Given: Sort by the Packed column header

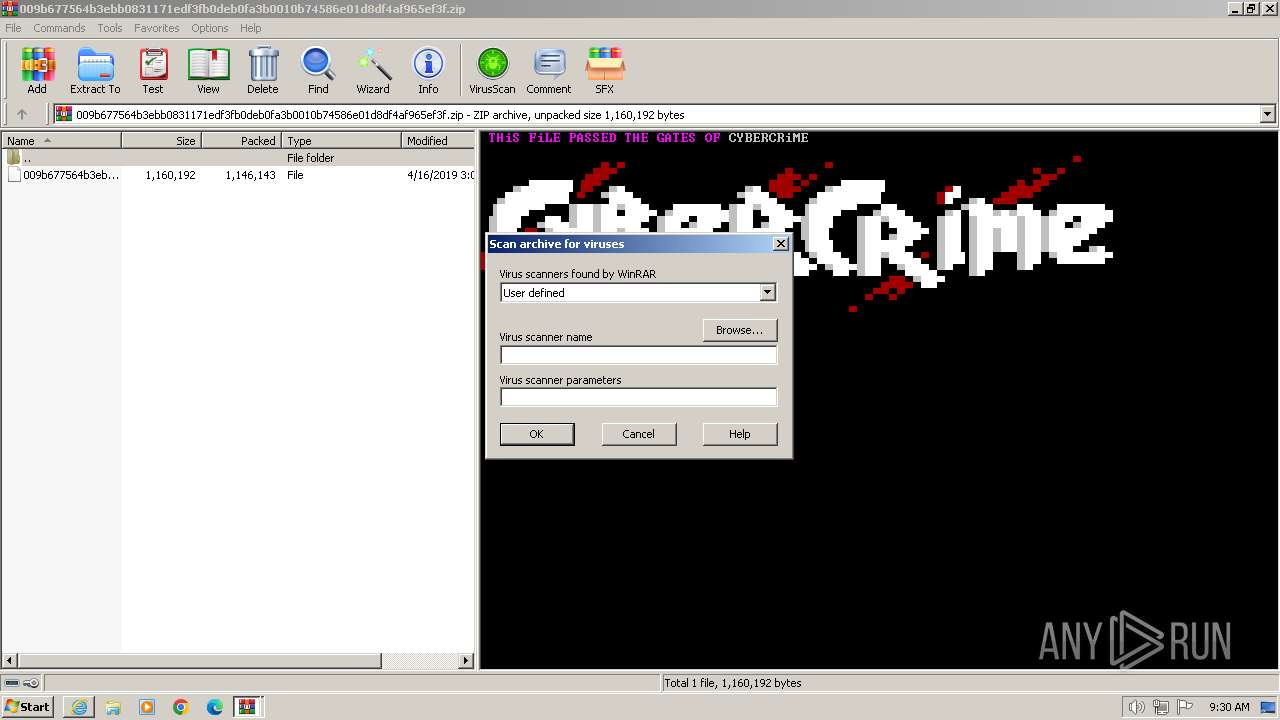Looking at the screenshot, I should [241, 141].
